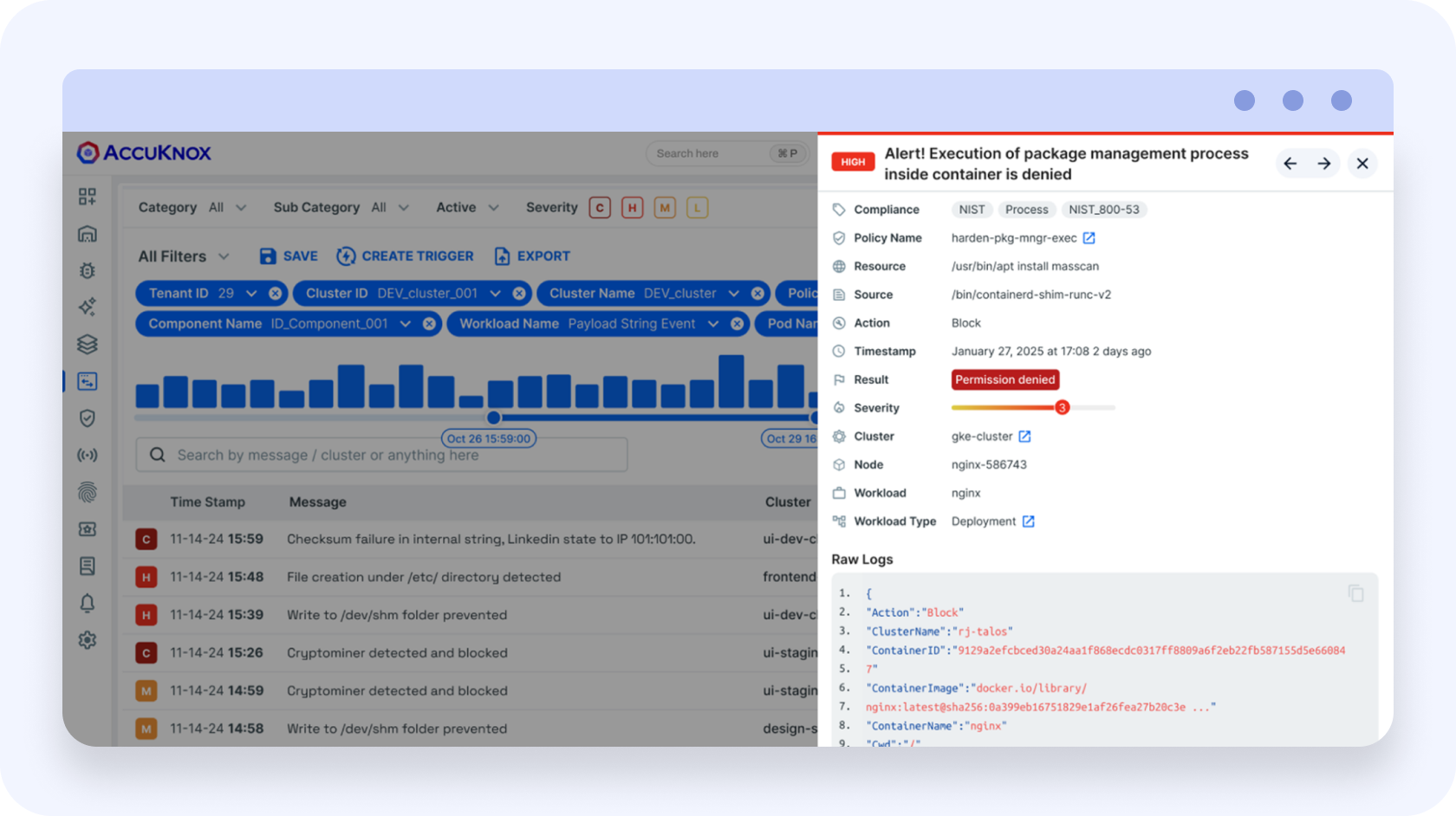Open harden-pkg-mngr-exec policy external link icon
The width and height of the screenshot is (1456, 816).
(1089, 238)
